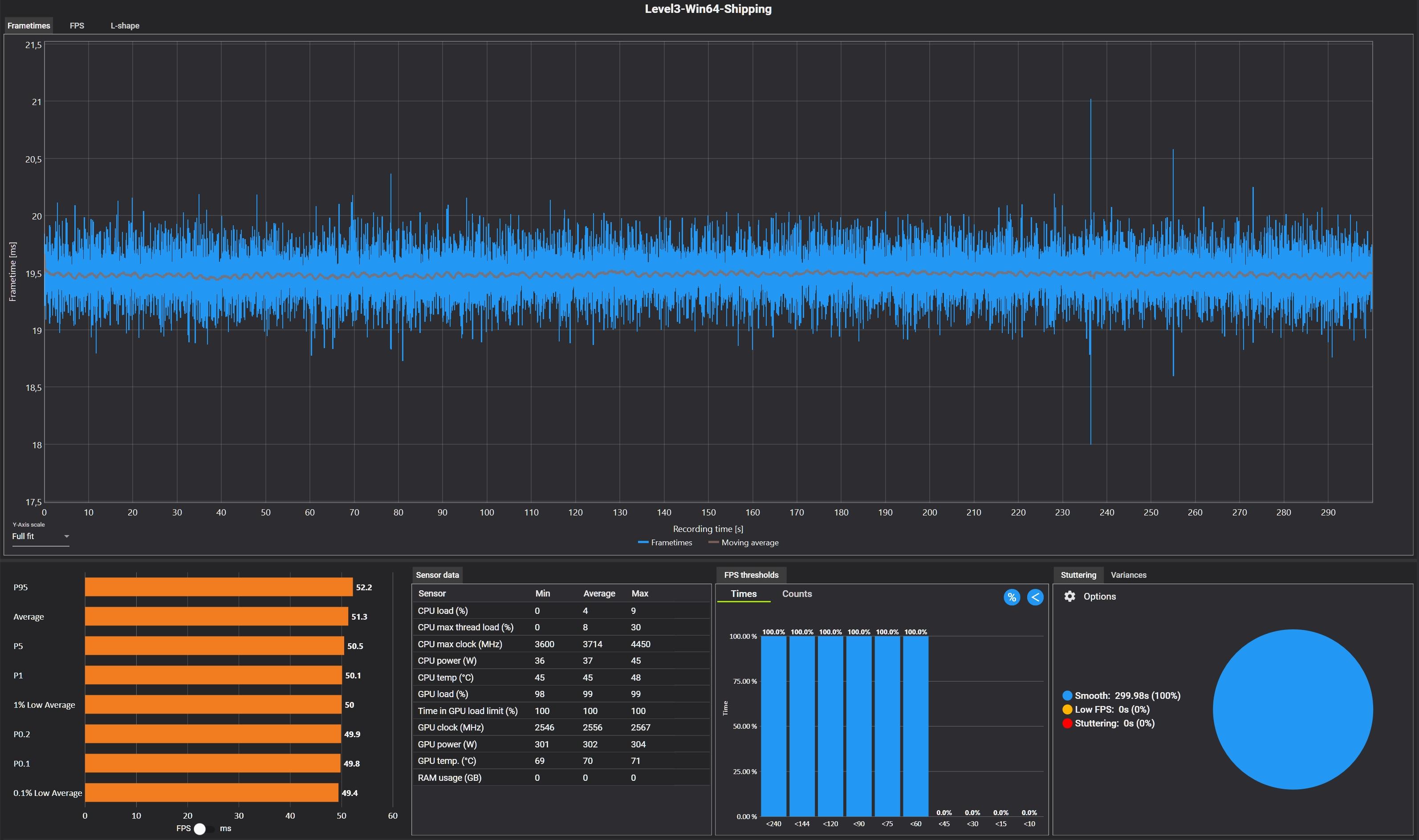Click the P95 orange bar
This screenshot has height=840, width=1419.
(x=219, y=588)
